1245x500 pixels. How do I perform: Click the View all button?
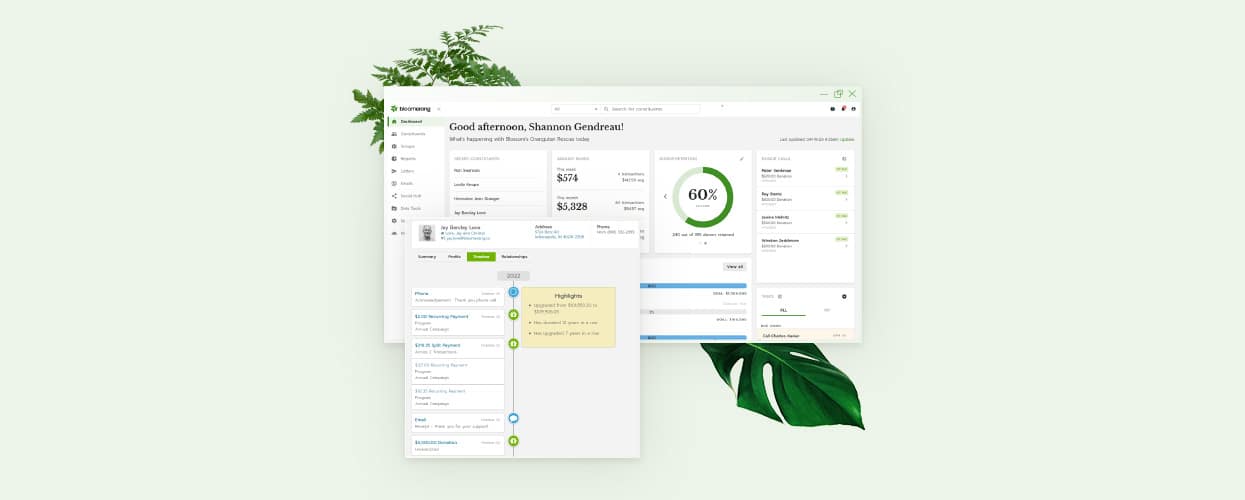pos(734,267)
